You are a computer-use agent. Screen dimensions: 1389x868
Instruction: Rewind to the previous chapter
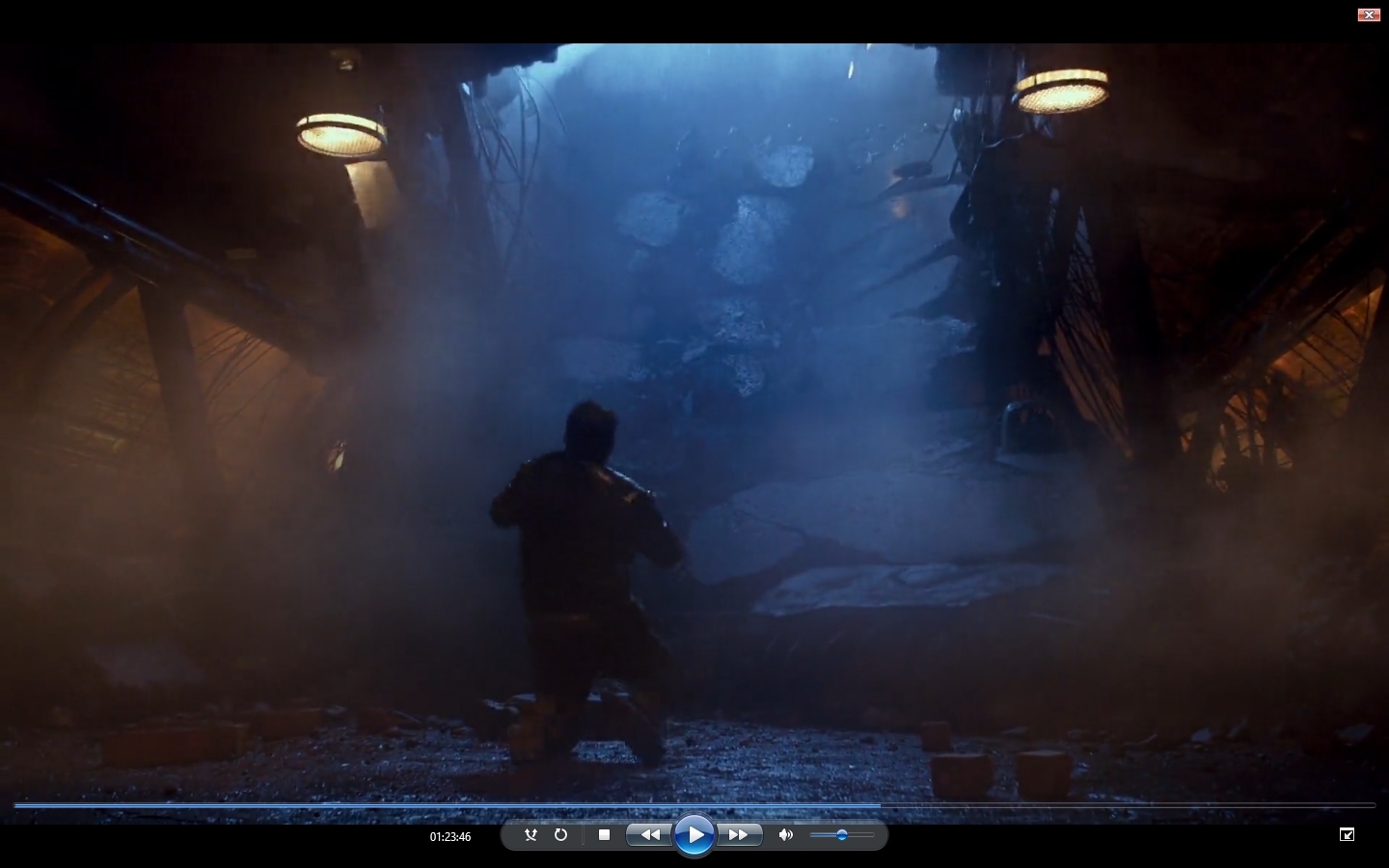coord(650,835)
